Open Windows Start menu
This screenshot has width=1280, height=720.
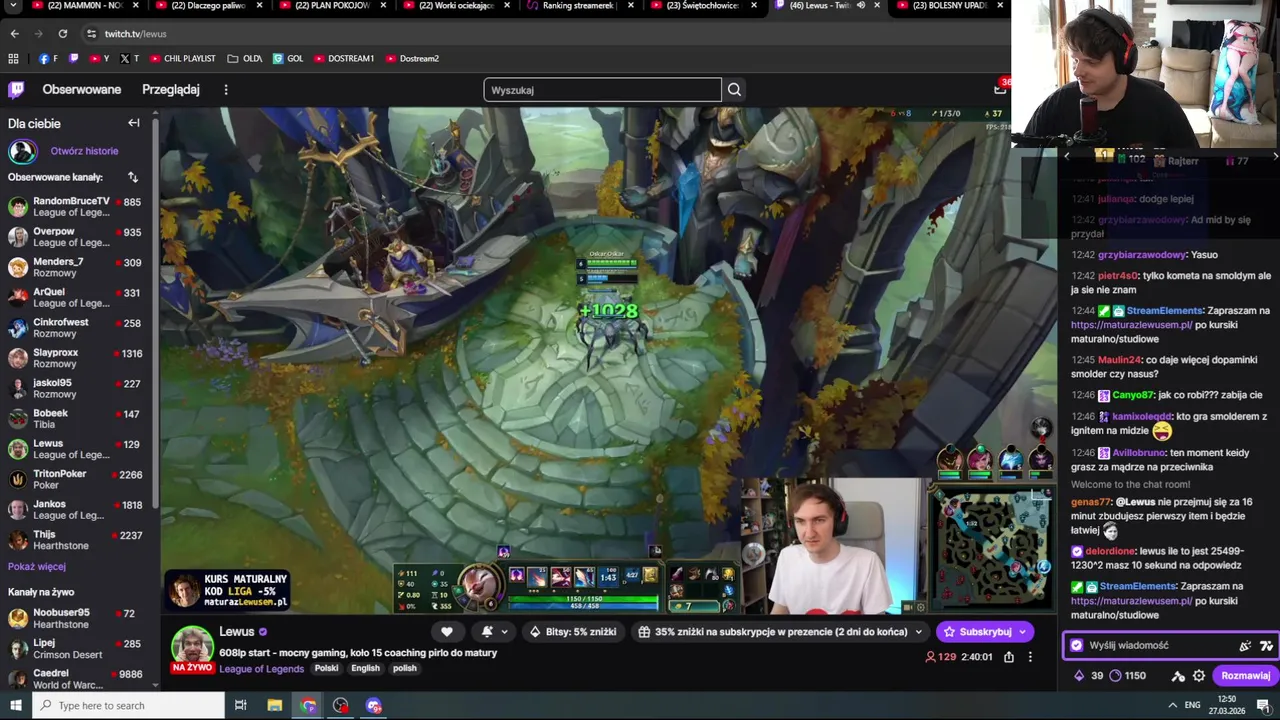(x=16, y=706)
